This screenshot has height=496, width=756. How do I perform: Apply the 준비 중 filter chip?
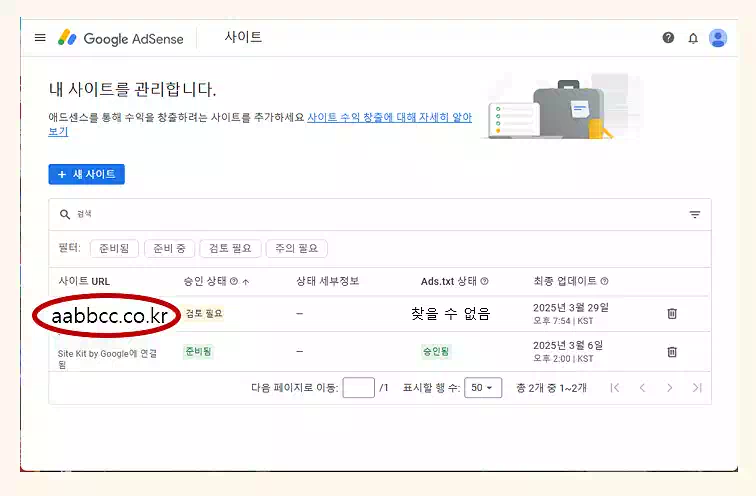[169, 248]
